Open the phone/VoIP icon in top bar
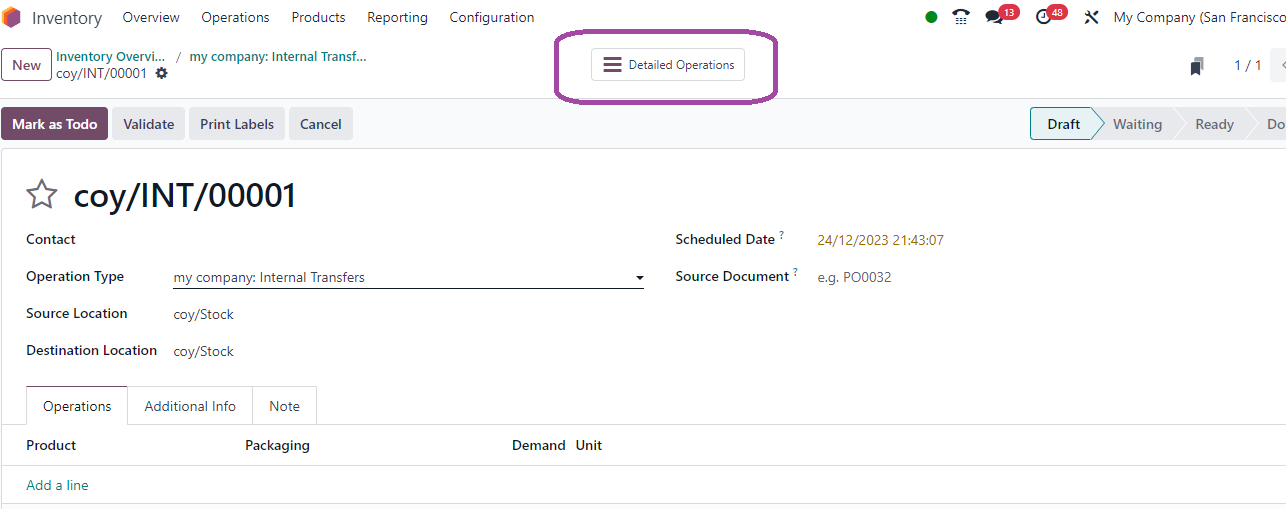 (961, 17)
